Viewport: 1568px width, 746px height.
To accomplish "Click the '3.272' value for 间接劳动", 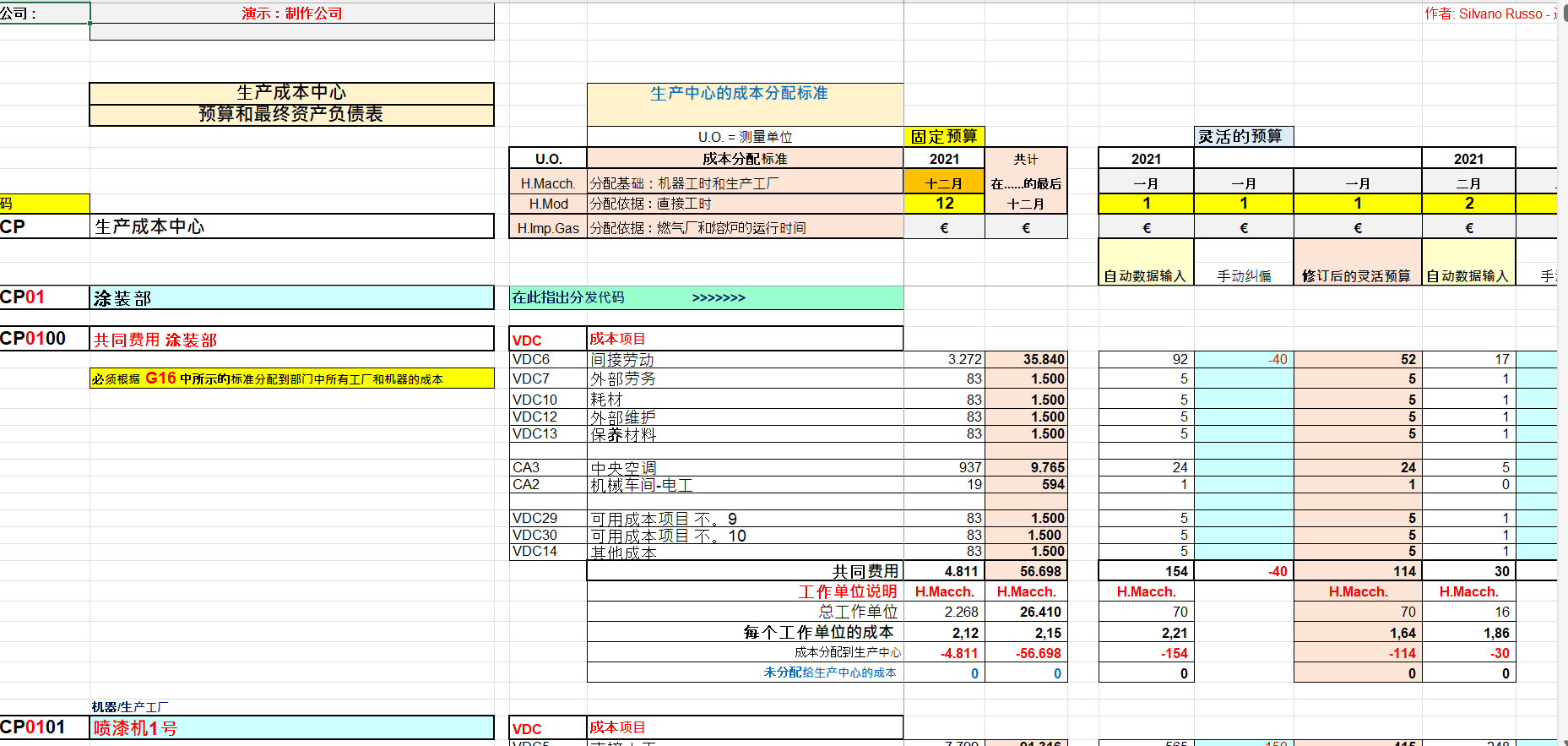I will (x=944, y=359).
